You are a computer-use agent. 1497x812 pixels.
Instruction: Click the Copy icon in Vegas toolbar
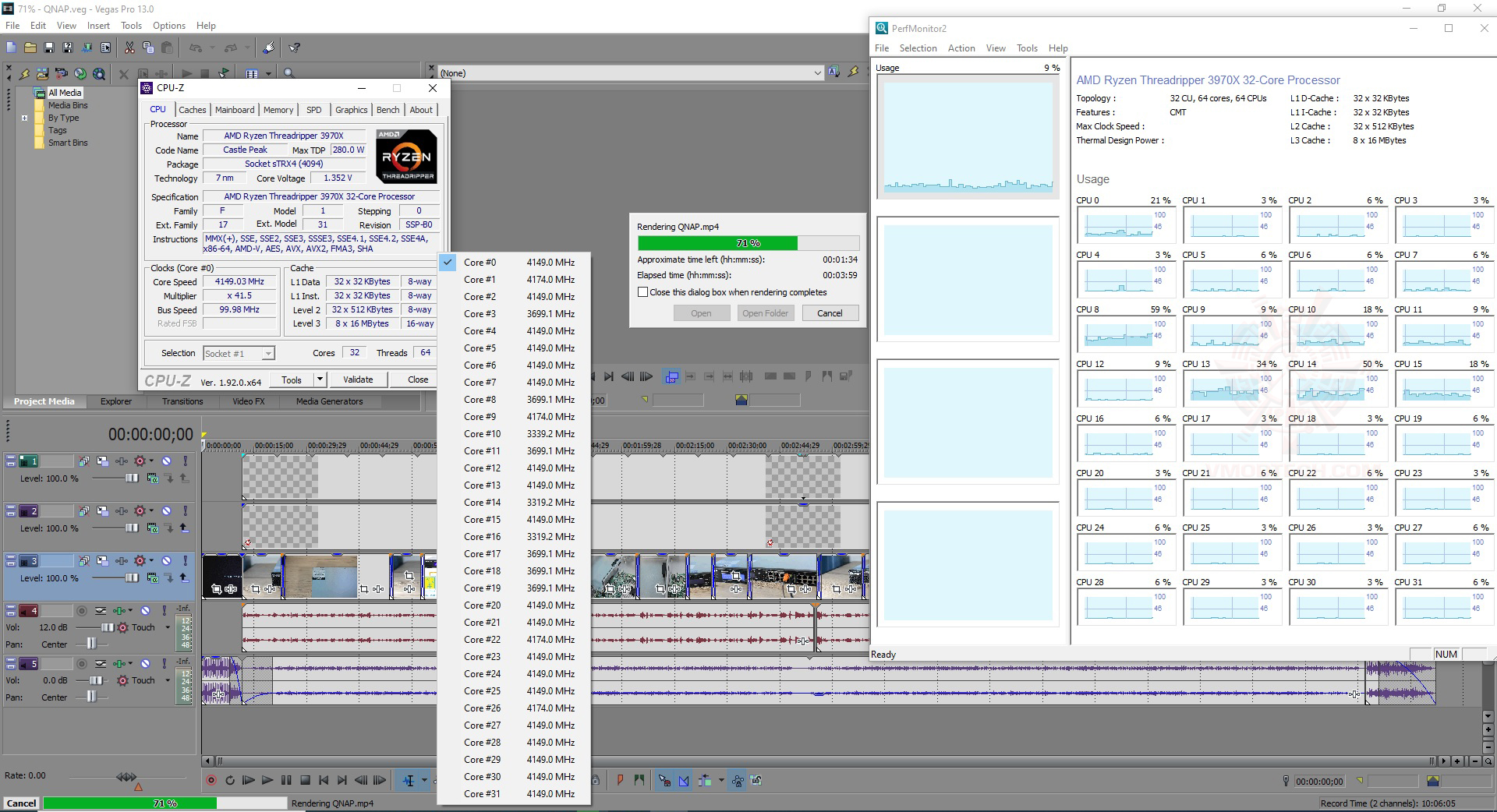[x=148, y=48]
